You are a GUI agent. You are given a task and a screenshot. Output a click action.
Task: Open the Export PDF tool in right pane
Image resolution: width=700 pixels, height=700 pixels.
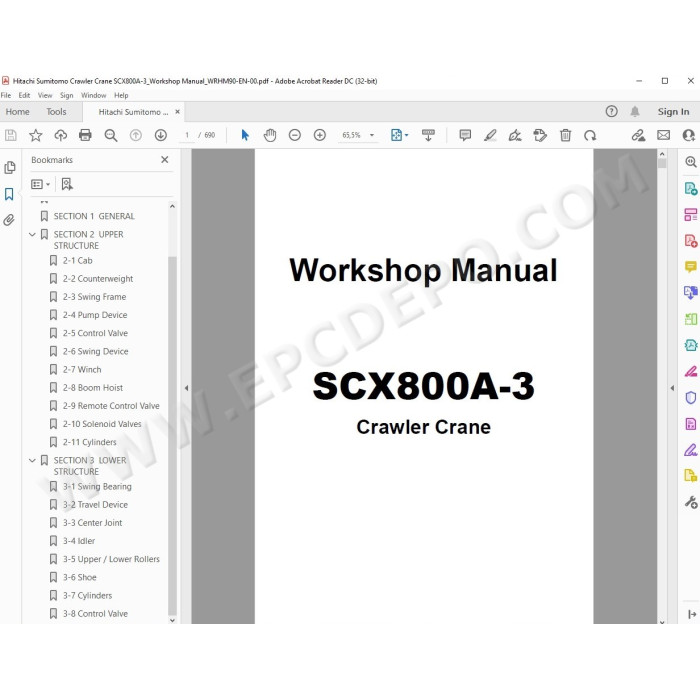tap(691, 188)
